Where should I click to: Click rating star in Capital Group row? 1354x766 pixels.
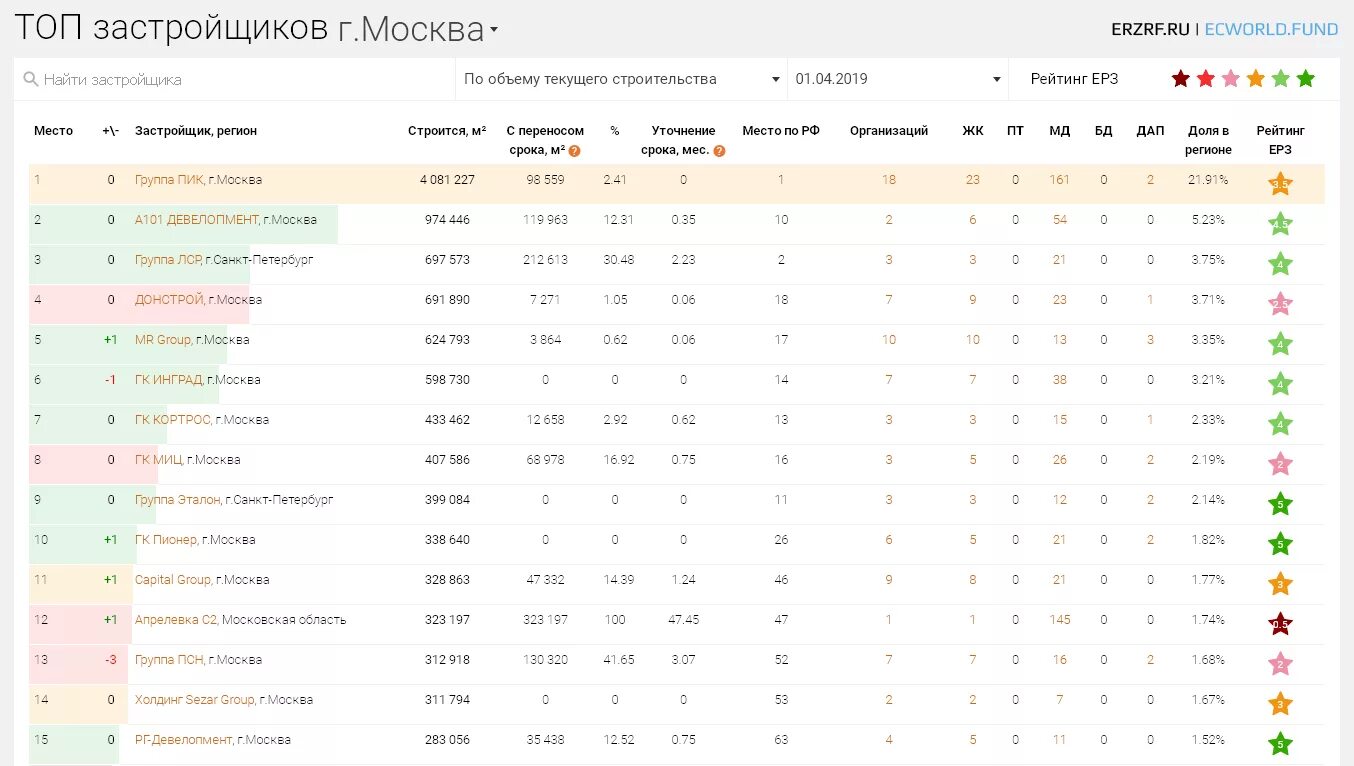click(1281, 584)
